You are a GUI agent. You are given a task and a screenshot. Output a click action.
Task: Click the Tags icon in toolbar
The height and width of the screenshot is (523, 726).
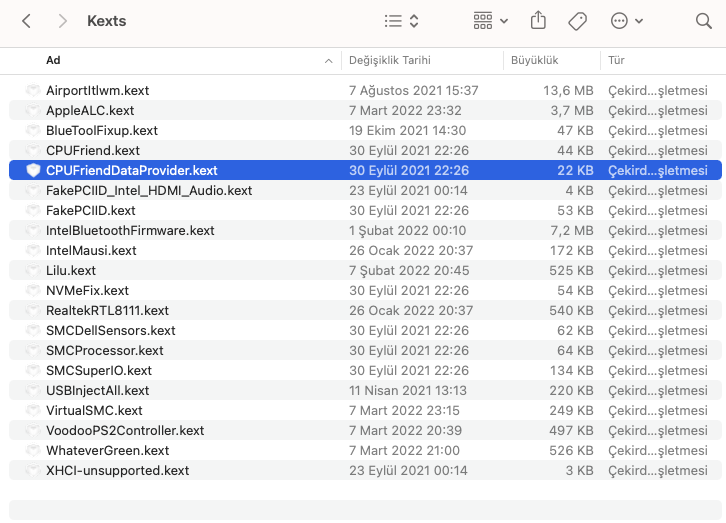(577, 21)
